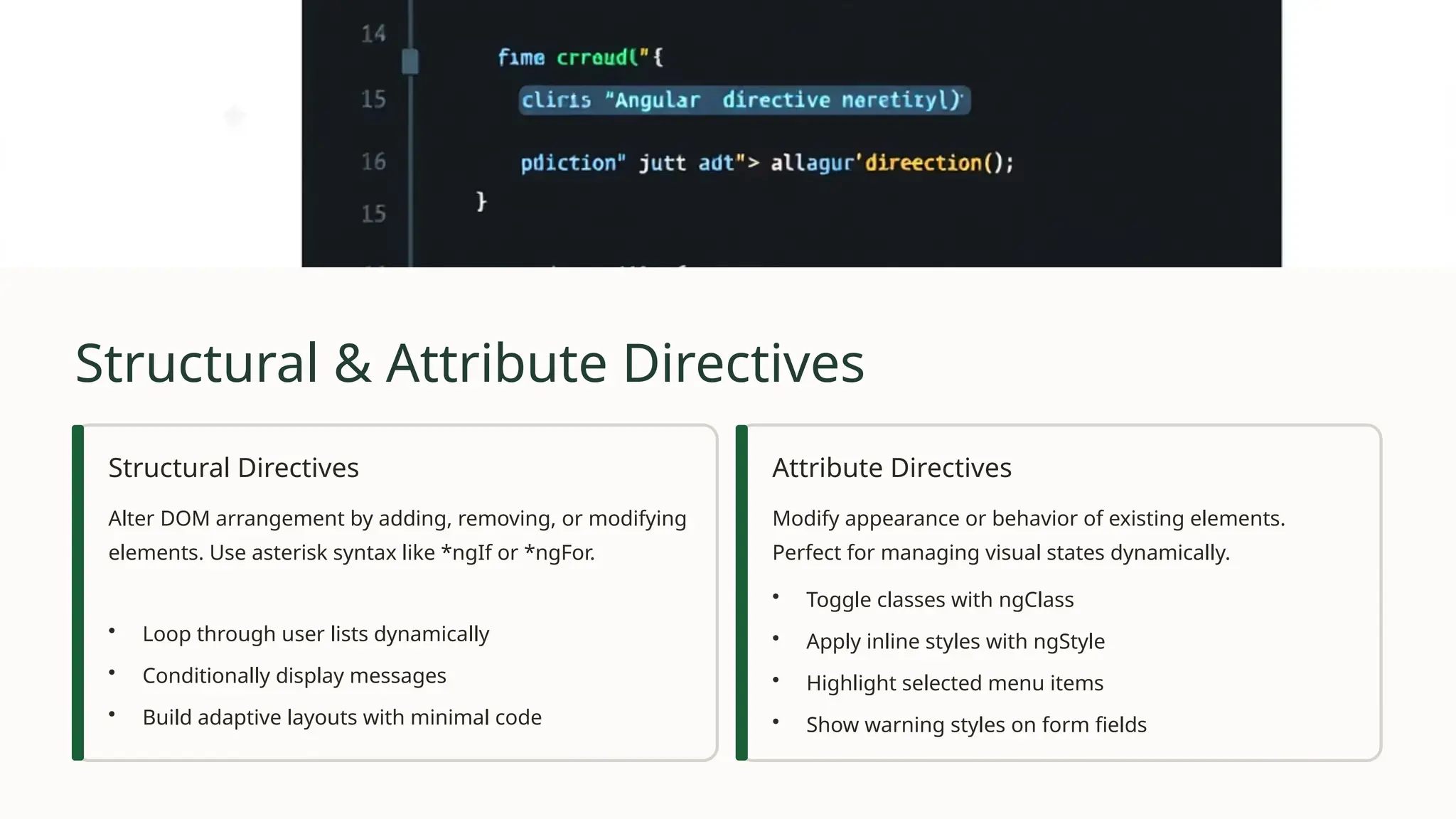The width and height of the screenshot is (1456, 819).
Task: Click the paragraph starting "Alter DOM arrangement"
Action: tap(397, 535)
